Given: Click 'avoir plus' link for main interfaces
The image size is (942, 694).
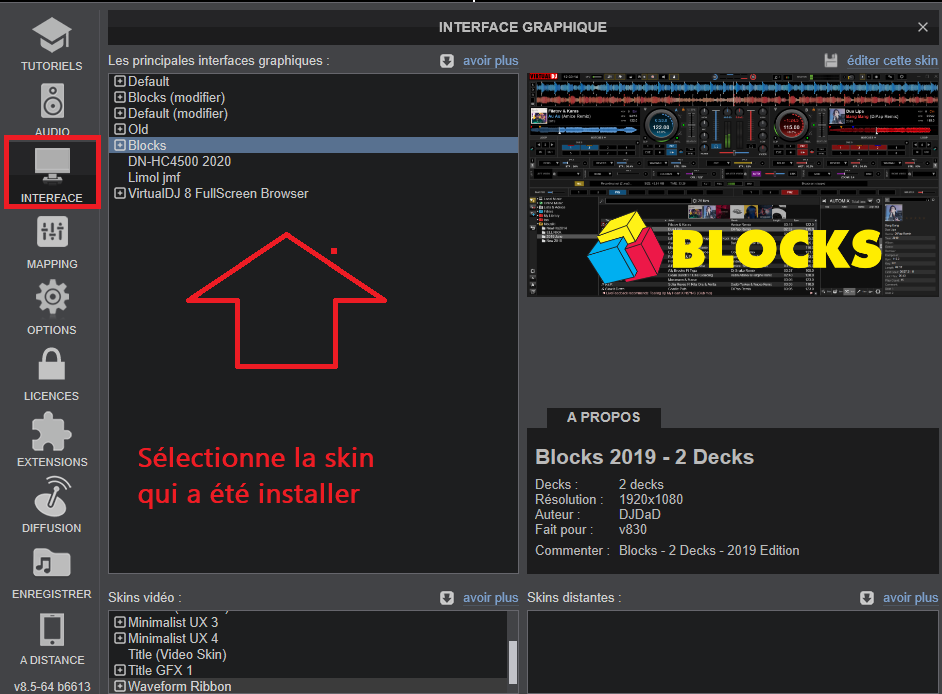Looking at the screenshot, I should [490, 61].
